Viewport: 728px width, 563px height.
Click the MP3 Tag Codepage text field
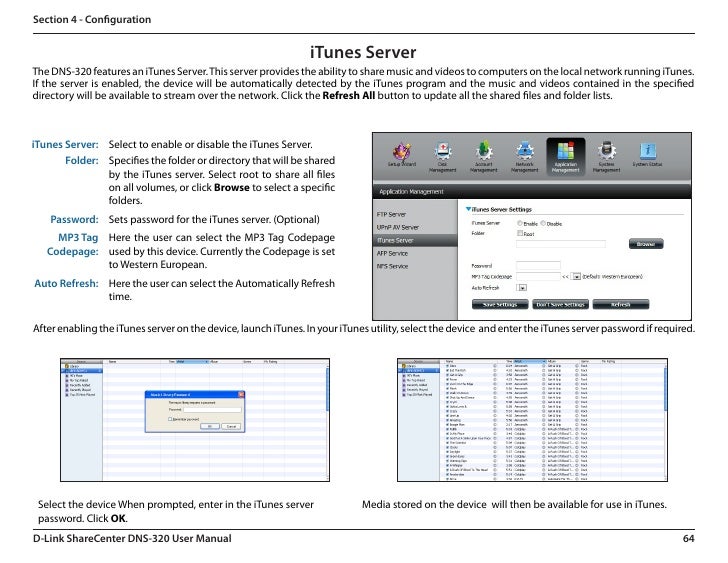pyautogui.click(x=538, y=277)
